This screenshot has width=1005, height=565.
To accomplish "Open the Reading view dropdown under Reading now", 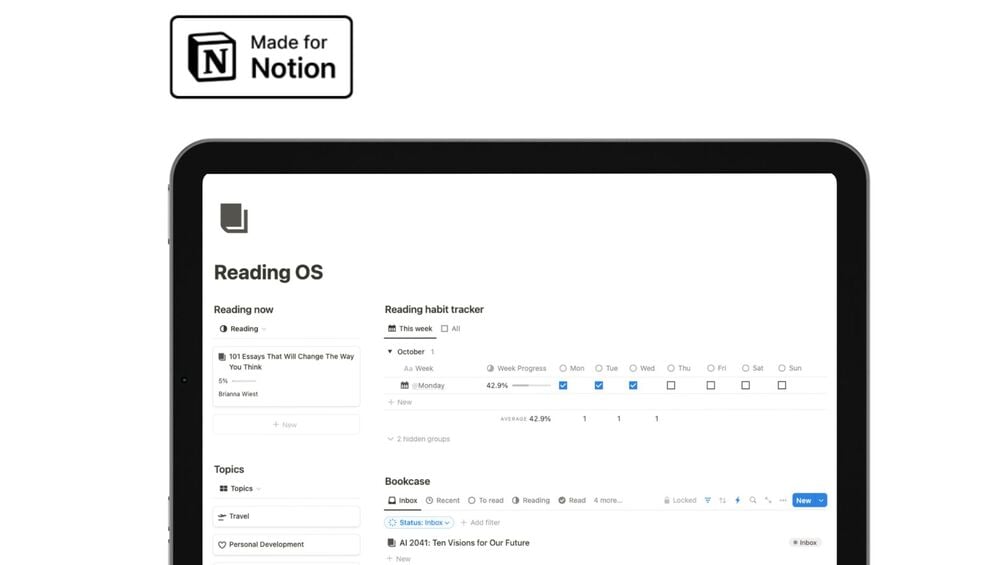I will 242,329.
